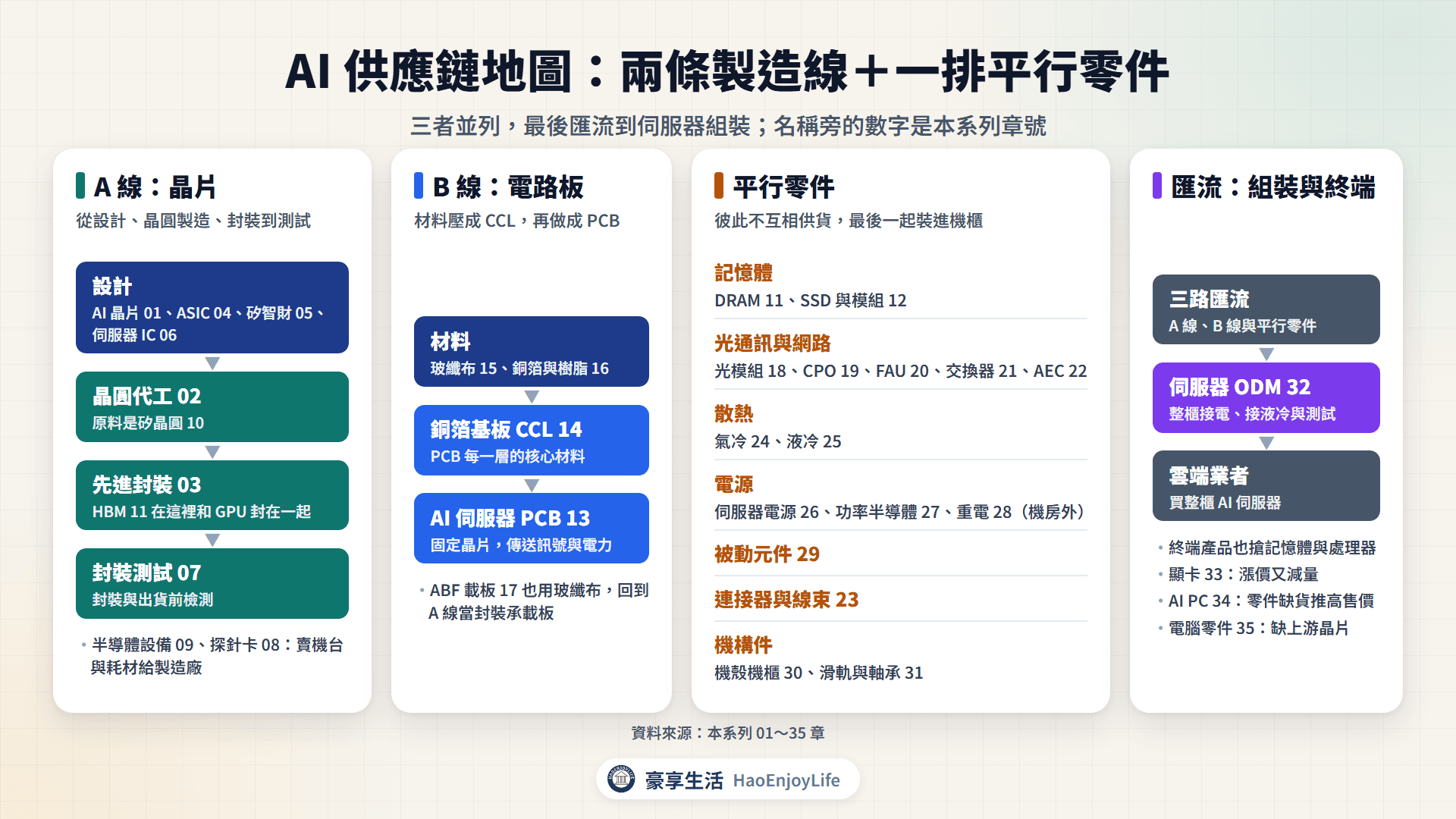Viewport: 1456px width, 819px height.
Task: Click the 'A 線：晶片' column title
Action: click(x=155, y=187)
